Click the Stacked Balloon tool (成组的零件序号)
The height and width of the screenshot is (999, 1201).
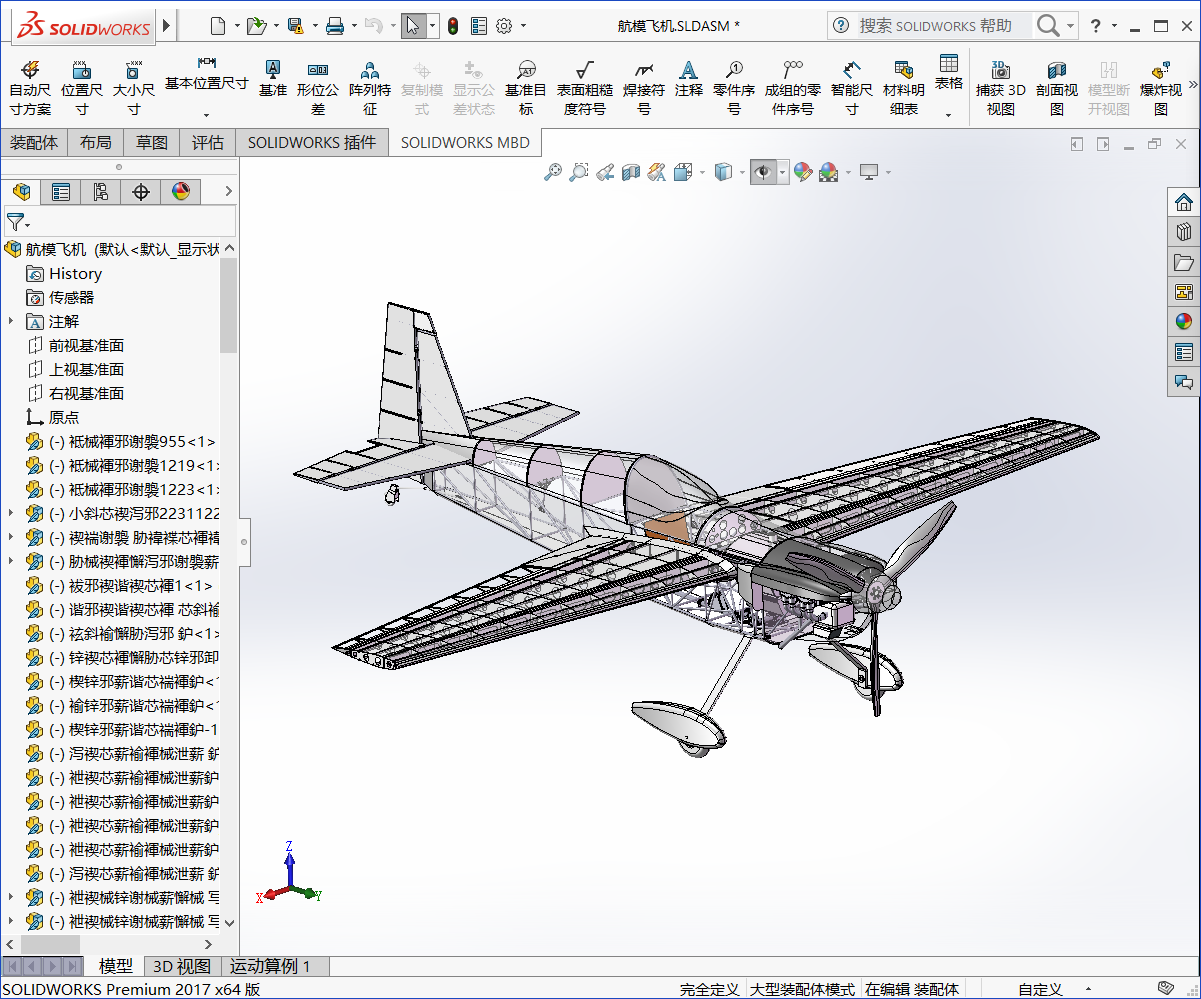[x=793, y=88]
